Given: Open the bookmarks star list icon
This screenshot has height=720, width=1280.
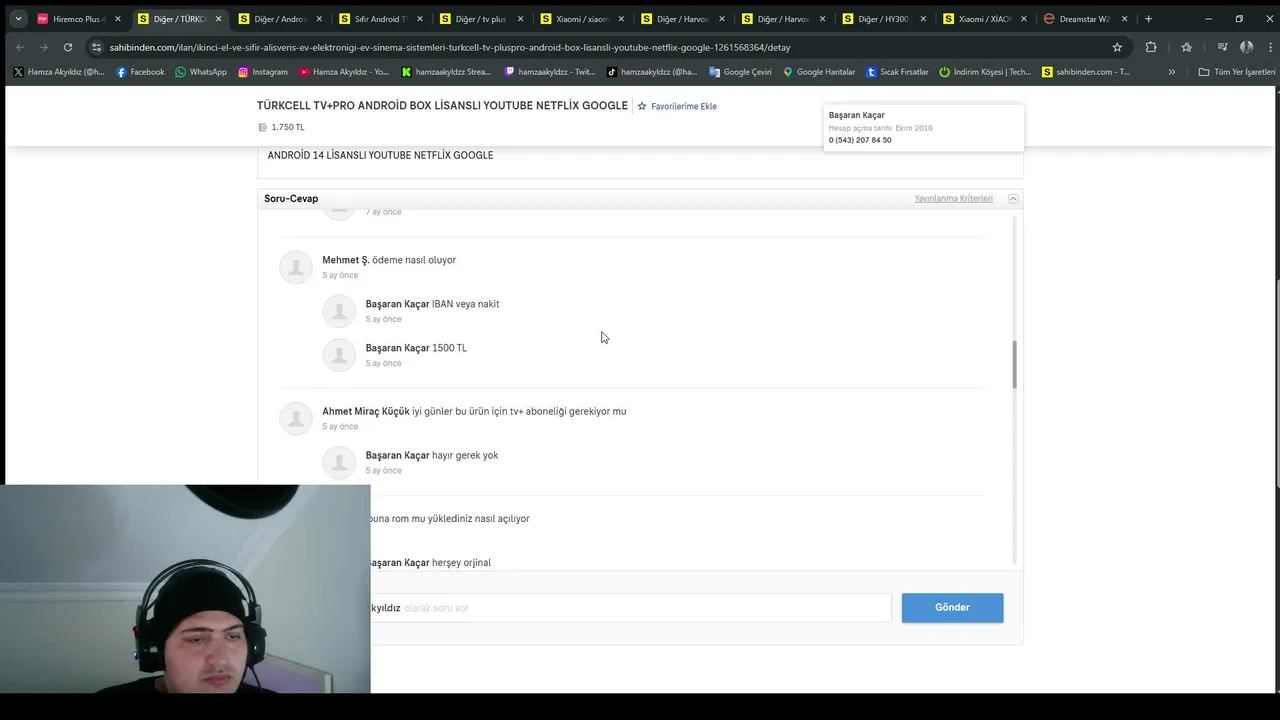Looking at the screenshot, I should click(x=1186, y=47).
